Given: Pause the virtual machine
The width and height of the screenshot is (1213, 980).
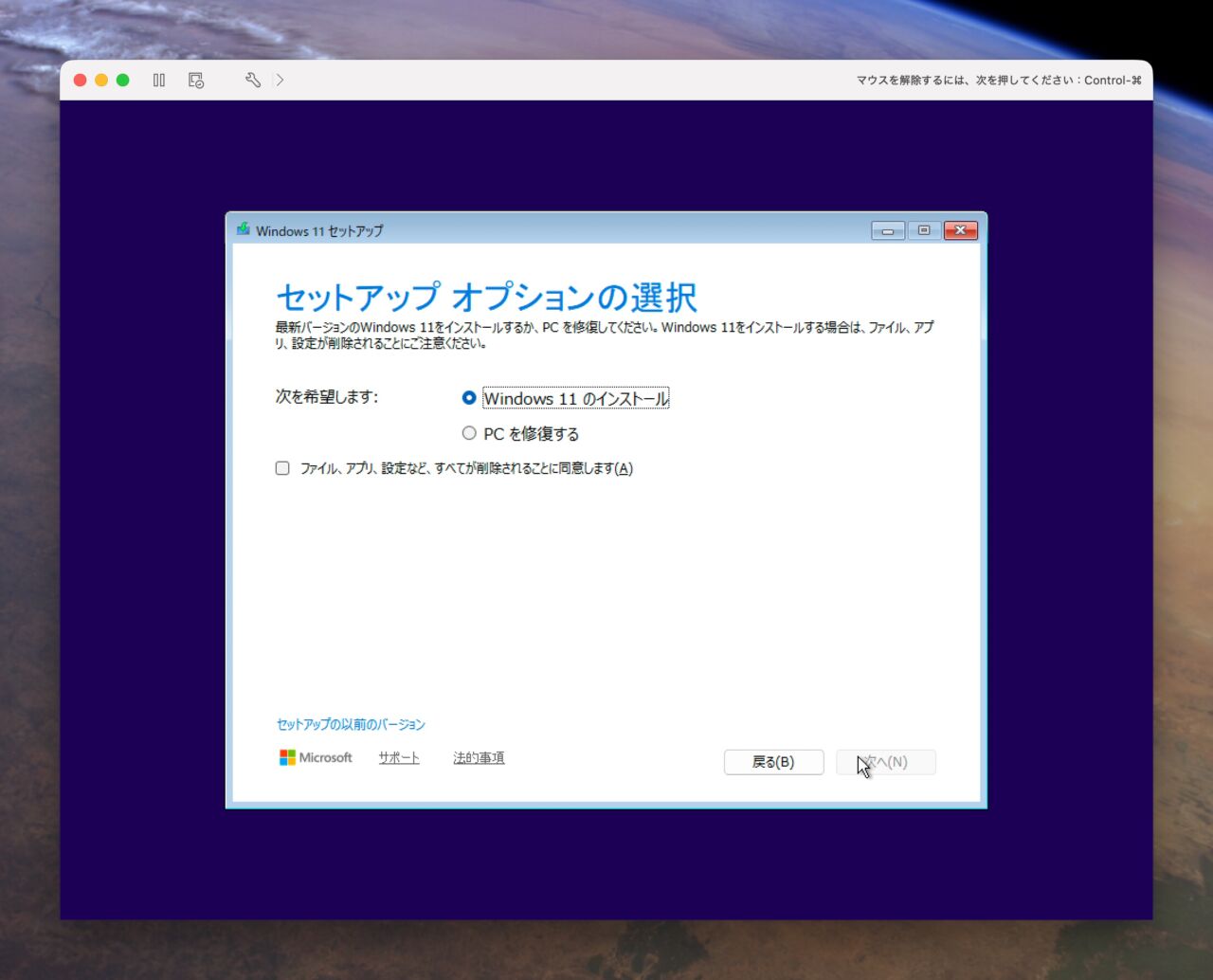Looking at the screenshot, I should tap(159, 81).
